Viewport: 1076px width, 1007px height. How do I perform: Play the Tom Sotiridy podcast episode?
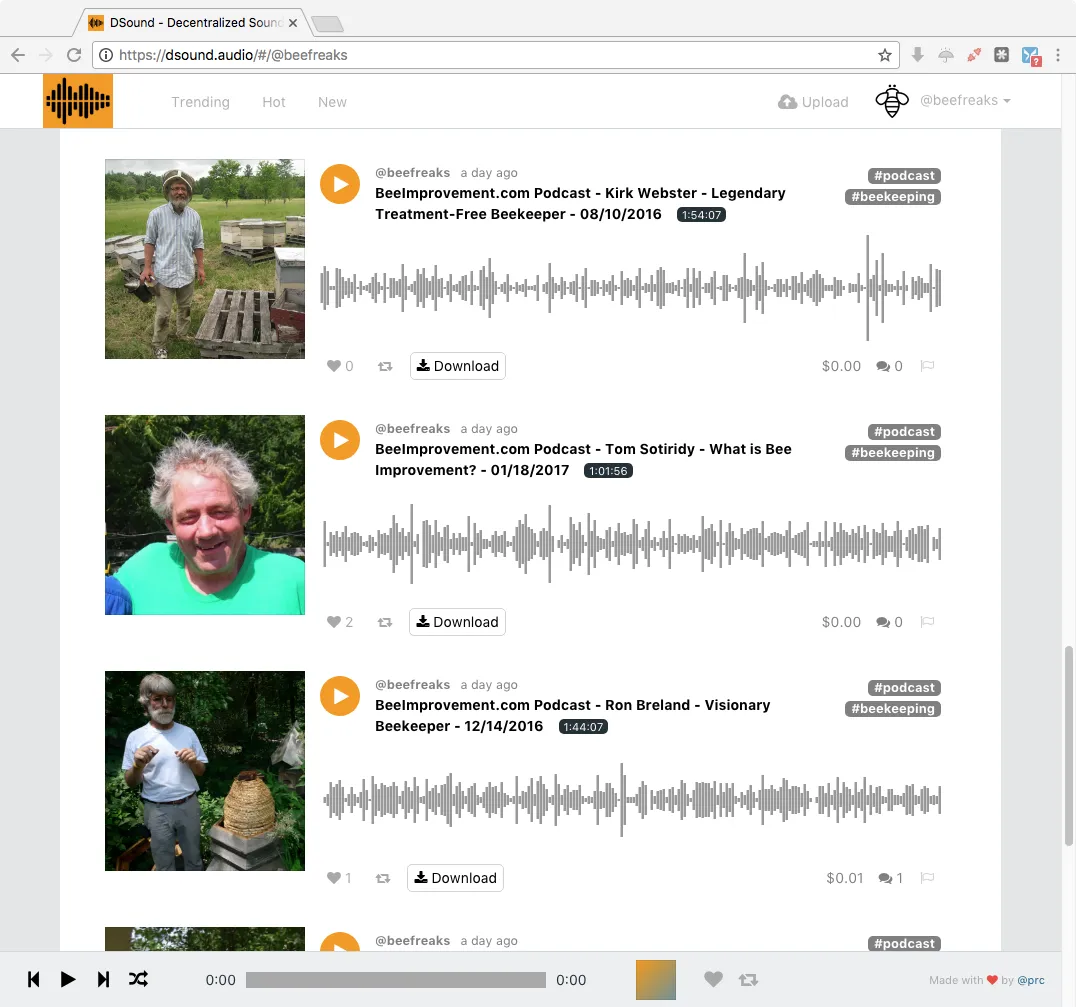340,440
